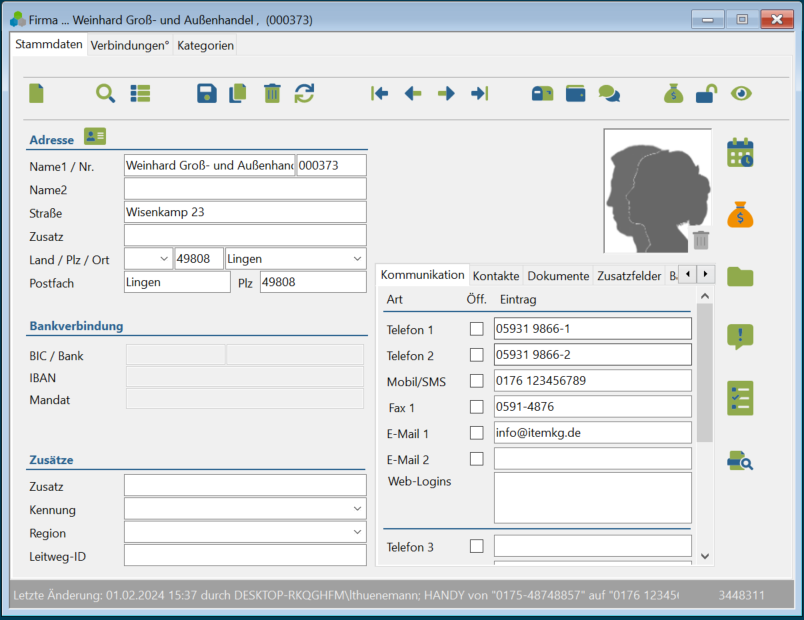Viewport: 804px width, 620px height.
Task: Jump to the first record
Action: pos(379,93)
